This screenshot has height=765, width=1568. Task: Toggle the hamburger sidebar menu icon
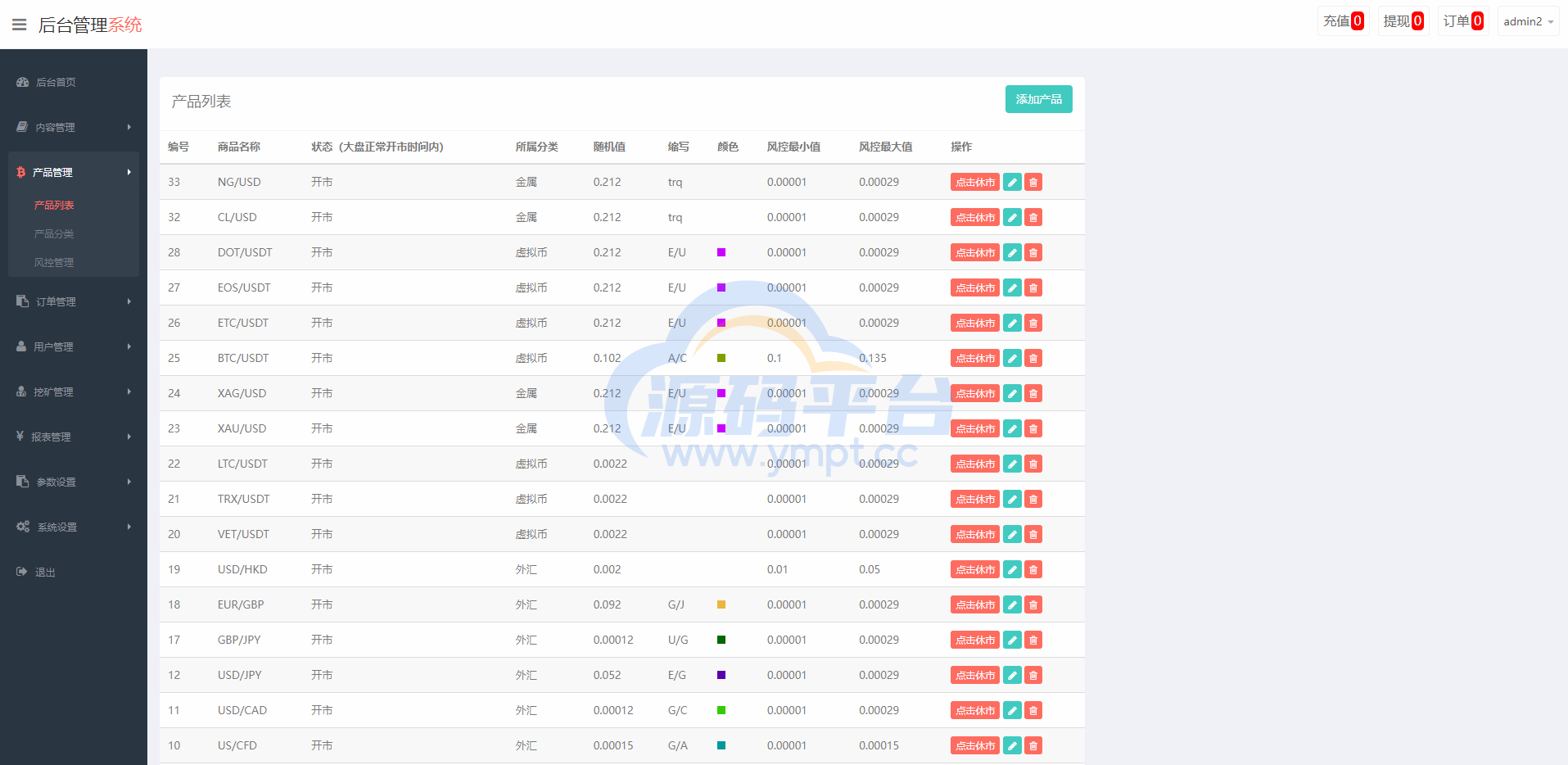click(x=20, y=25)
